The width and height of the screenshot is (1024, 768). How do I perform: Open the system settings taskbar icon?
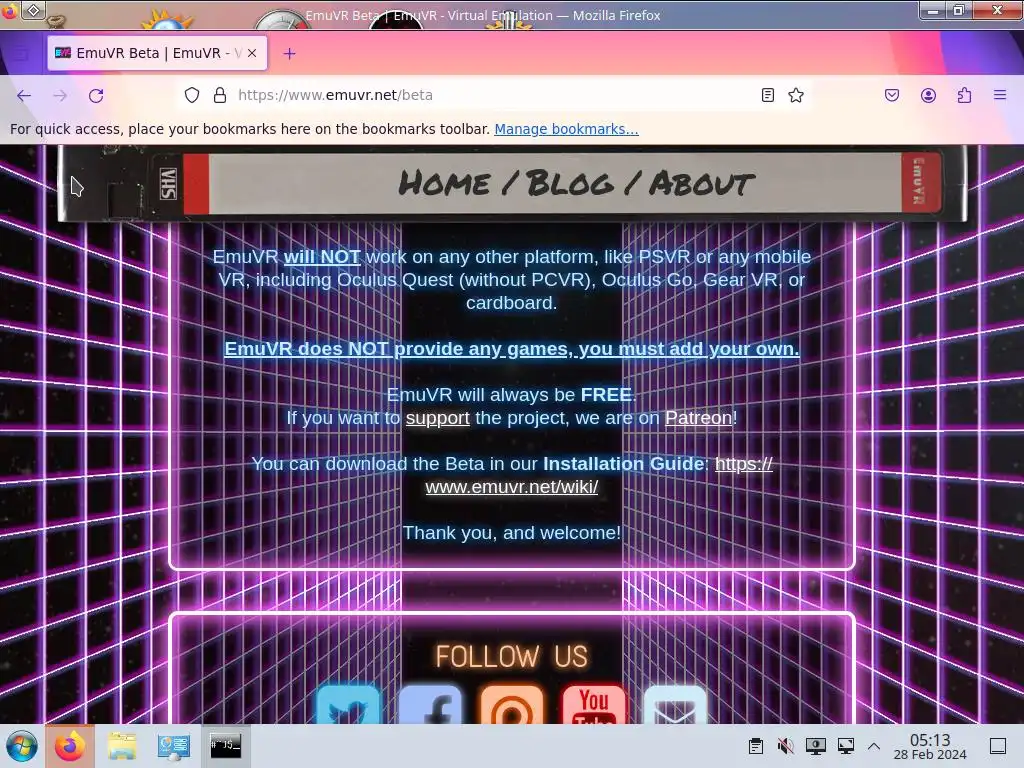[173, 746]
